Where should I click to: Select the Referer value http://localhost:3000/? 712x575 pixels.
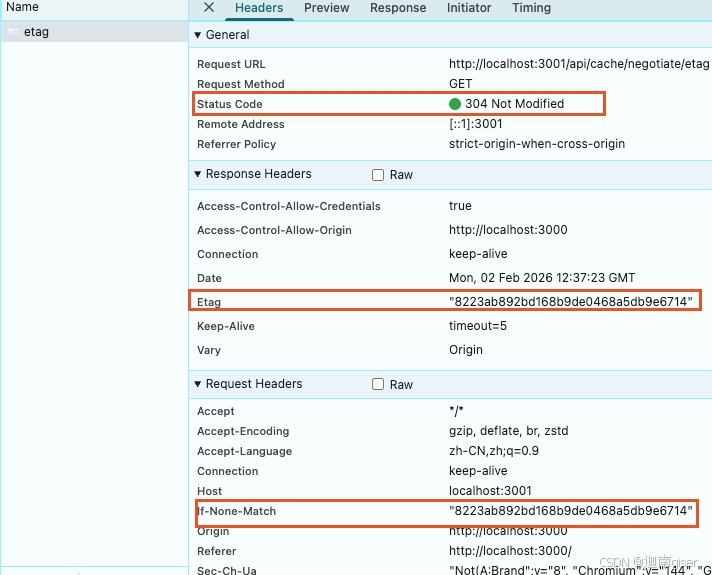(x=510, y=551)
